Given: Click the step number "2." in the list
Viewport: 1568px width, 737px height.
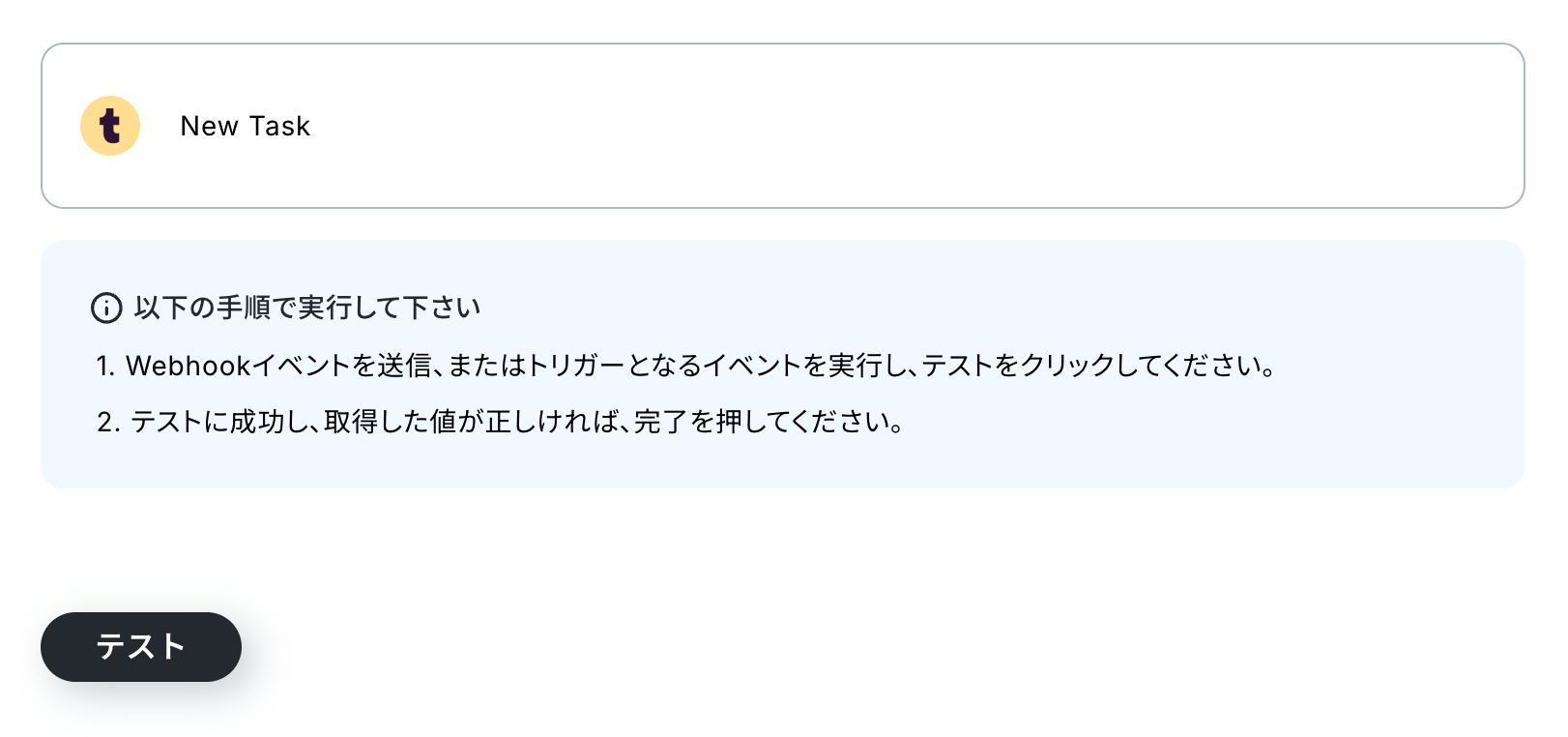Looking at the screenshot, I should coord(108,422).
